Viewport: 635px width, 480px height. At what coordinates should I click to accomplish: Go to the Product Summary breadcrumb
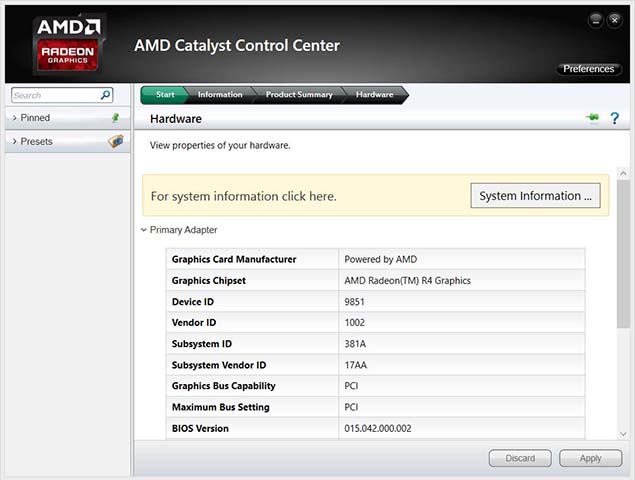click(x=299, y=95)
